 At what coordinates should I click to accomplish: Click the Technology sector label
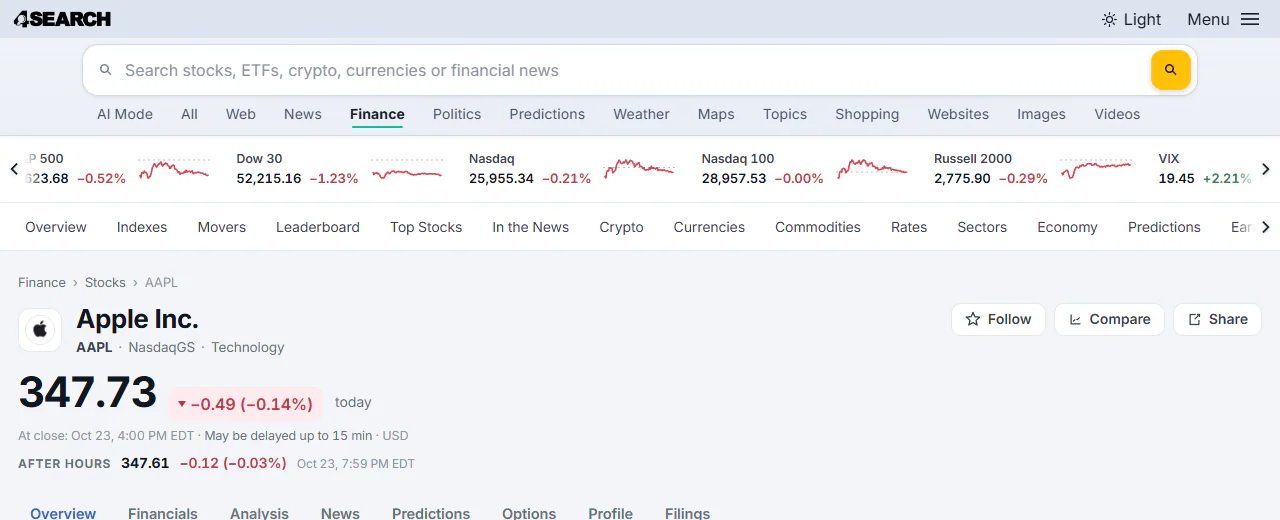point(248,347)
